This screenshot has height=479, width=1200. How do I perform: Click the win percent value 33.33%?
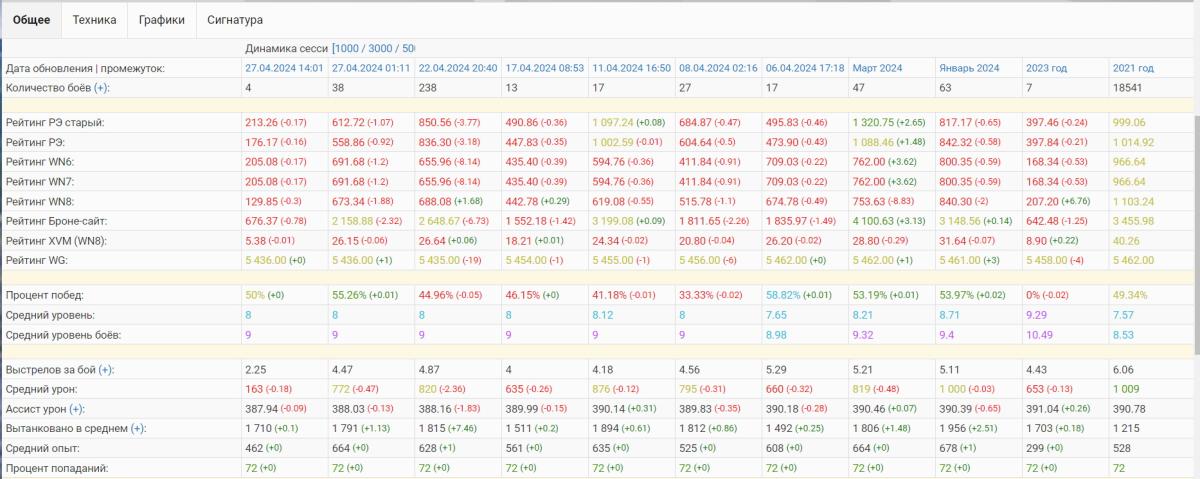coord(697,296)
